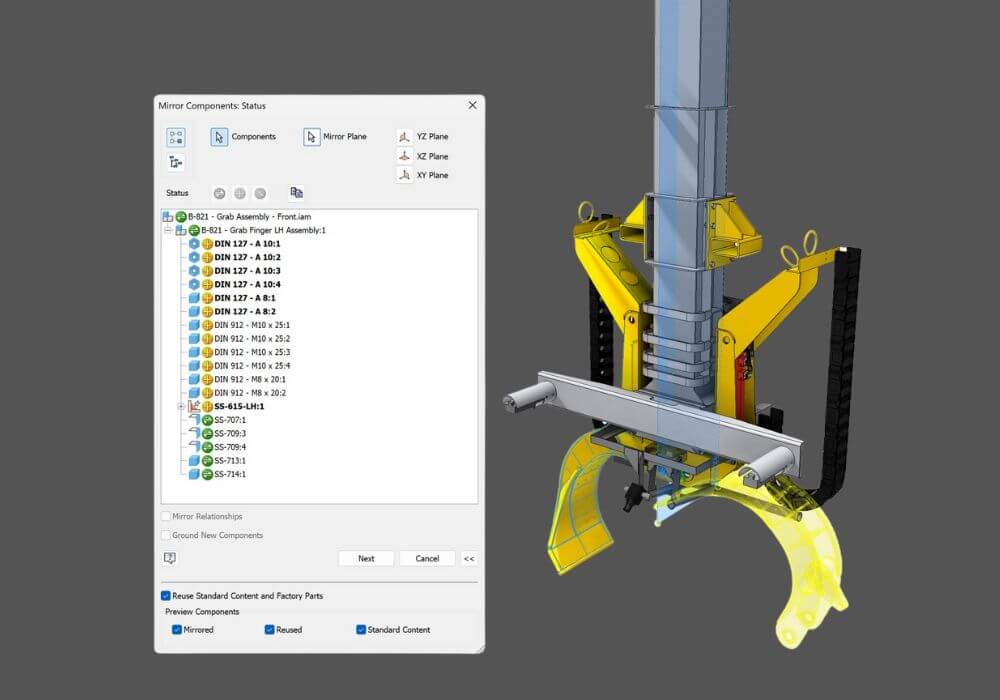Choose the XY Plane as mirror plane

[426, 175]
